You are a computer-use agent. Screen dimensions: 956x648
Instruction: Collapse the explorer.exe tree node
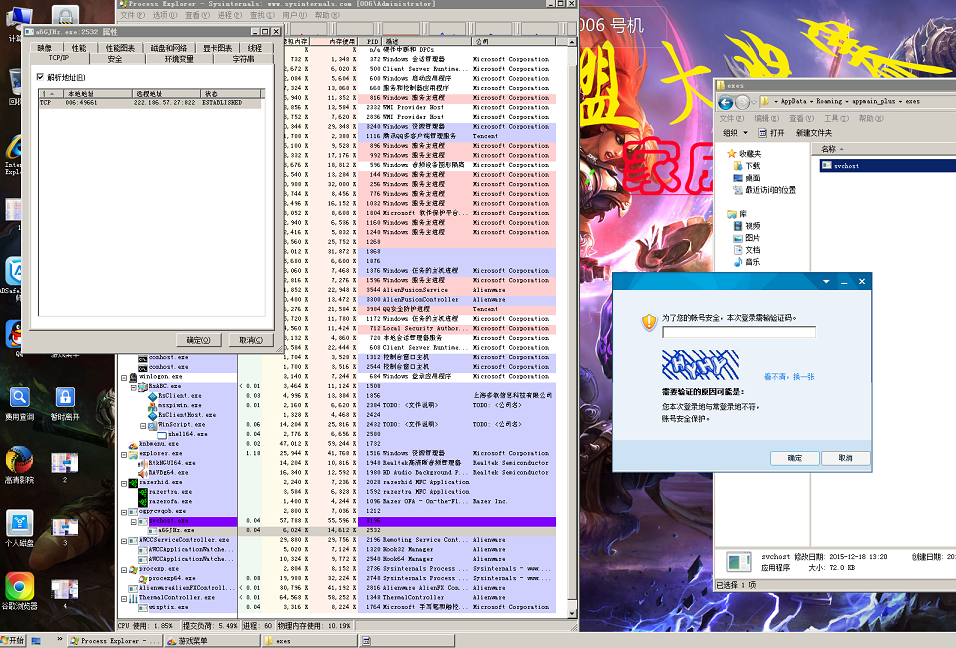pyautogui.click(x=124, y=454)
